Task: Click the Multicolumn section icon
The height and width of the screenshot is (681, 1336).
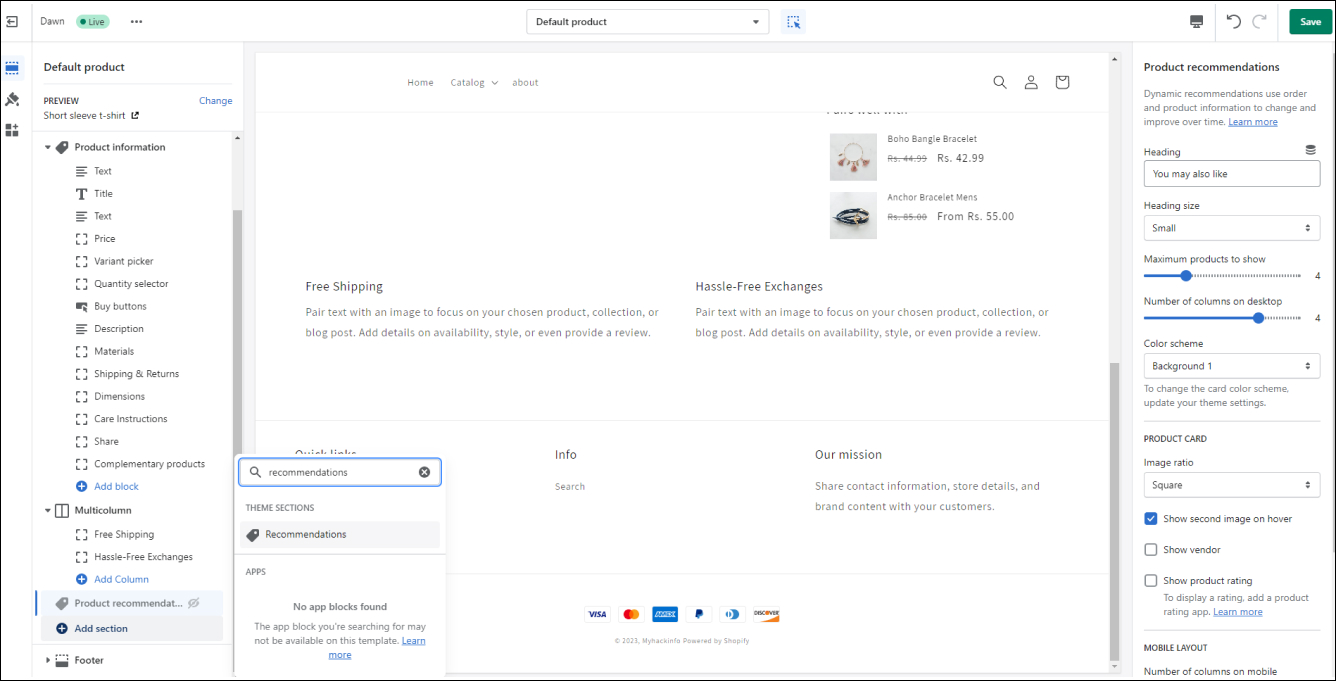Action: pyautogui.click(x=62, y=510)
